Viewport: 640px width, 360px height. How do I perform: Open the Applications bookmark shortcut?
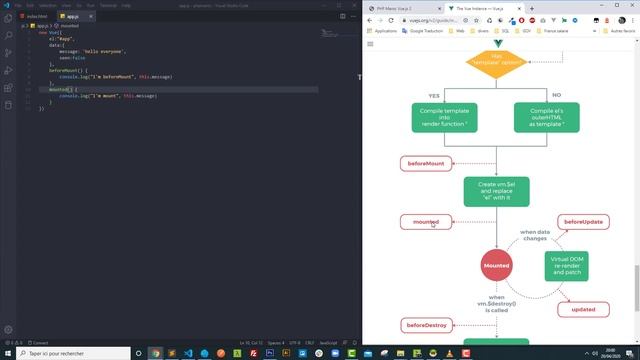(x=382, y=31)
